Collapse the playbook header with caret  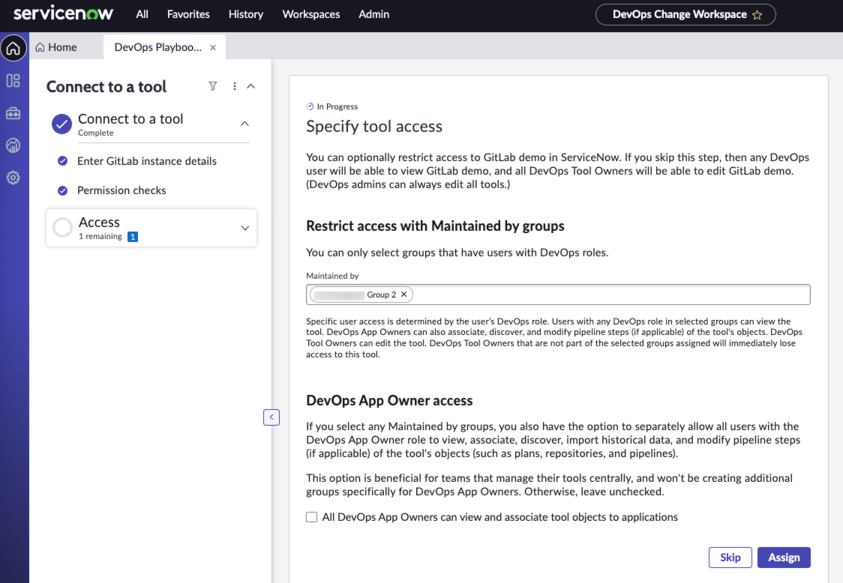(x=251, y=86)
